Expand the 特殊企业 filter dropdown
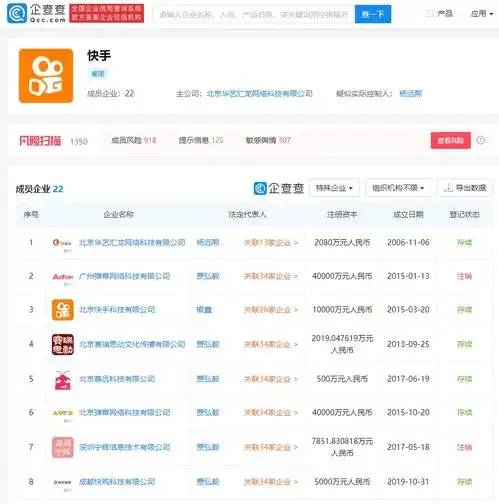499x504 pixels. (334, 188)
